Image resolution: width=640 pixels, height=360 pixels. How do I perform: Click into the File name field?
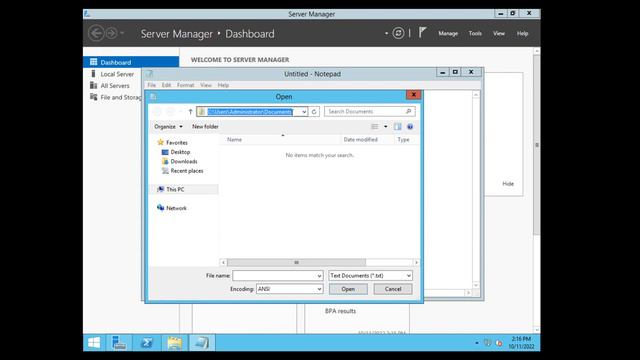tap(274, 276)
